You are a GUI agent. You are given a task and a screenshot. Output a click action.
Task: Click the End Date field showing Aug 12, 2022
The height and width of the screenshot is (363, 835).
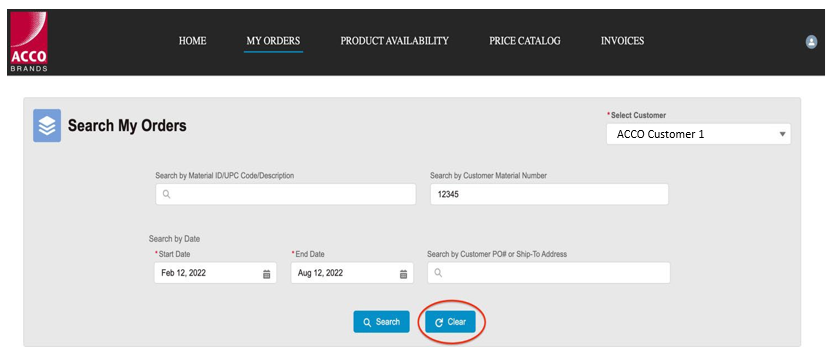[352, 273]
